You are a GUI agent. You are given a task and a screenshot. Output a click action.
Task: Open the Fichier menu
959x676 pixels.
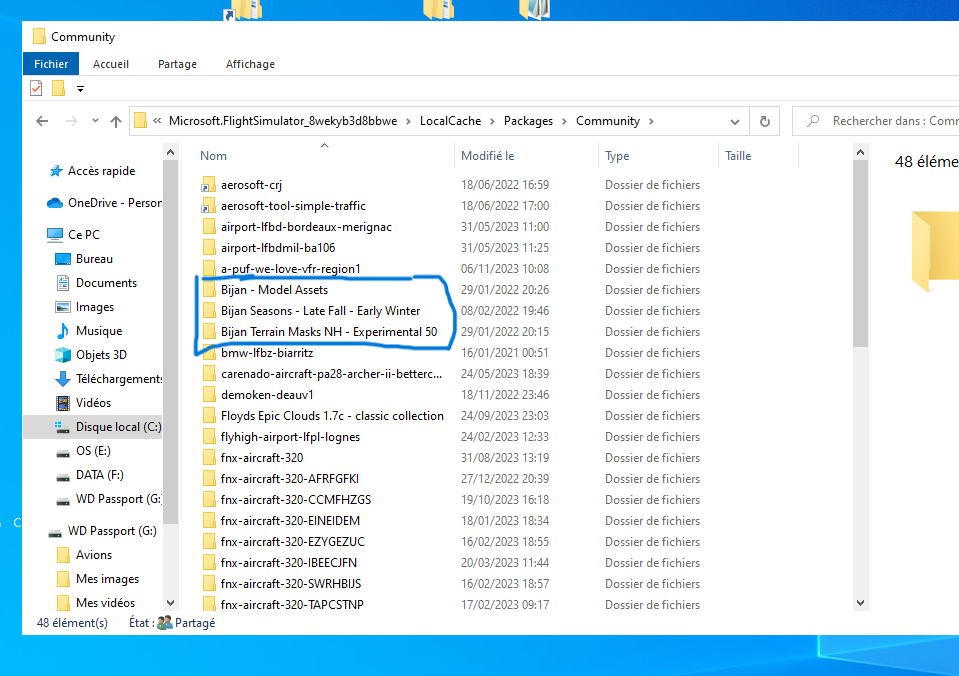(x=51, y=64)
